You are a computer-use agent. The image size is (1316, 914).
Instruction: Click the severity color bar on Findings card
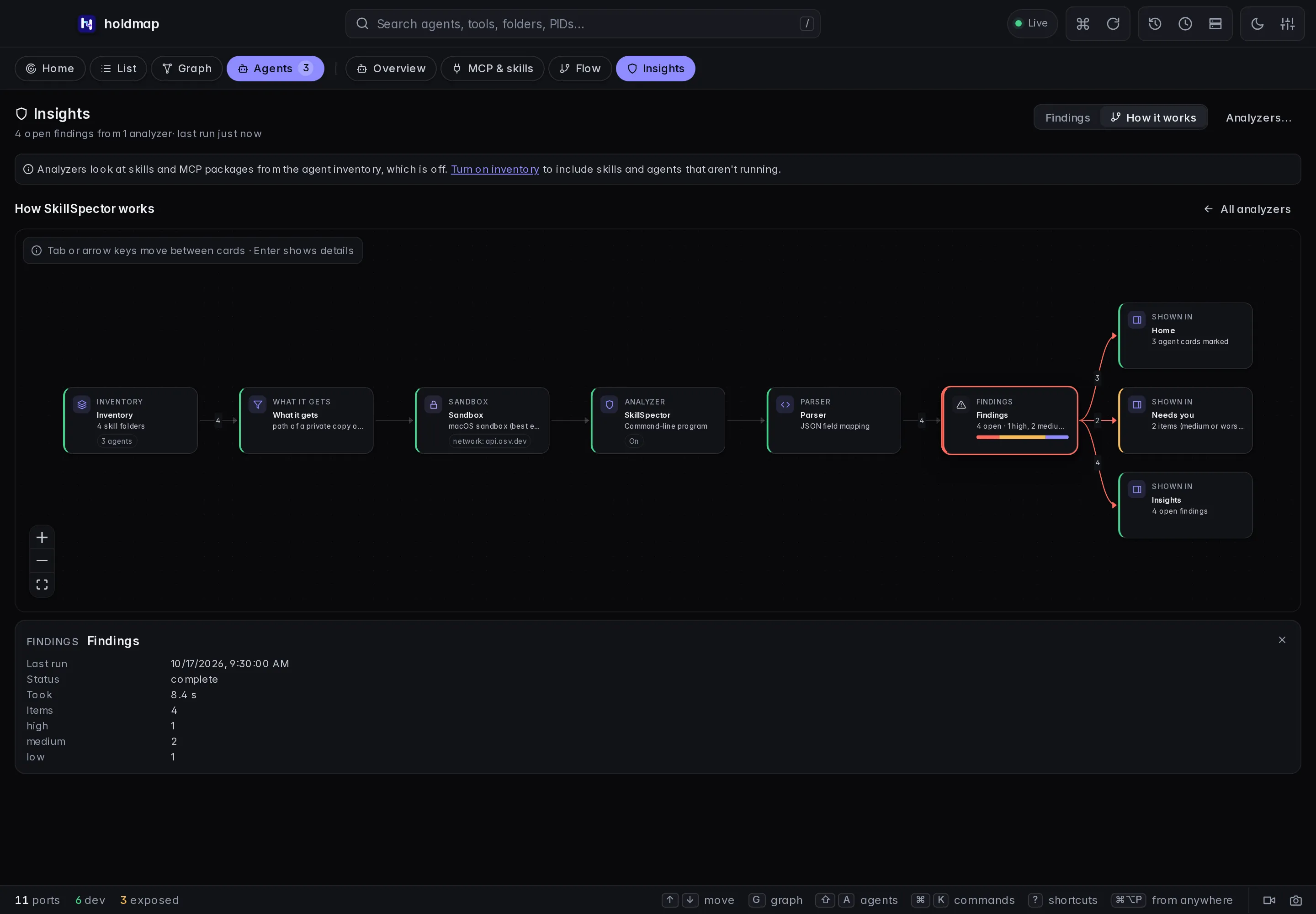(1022, 437)
